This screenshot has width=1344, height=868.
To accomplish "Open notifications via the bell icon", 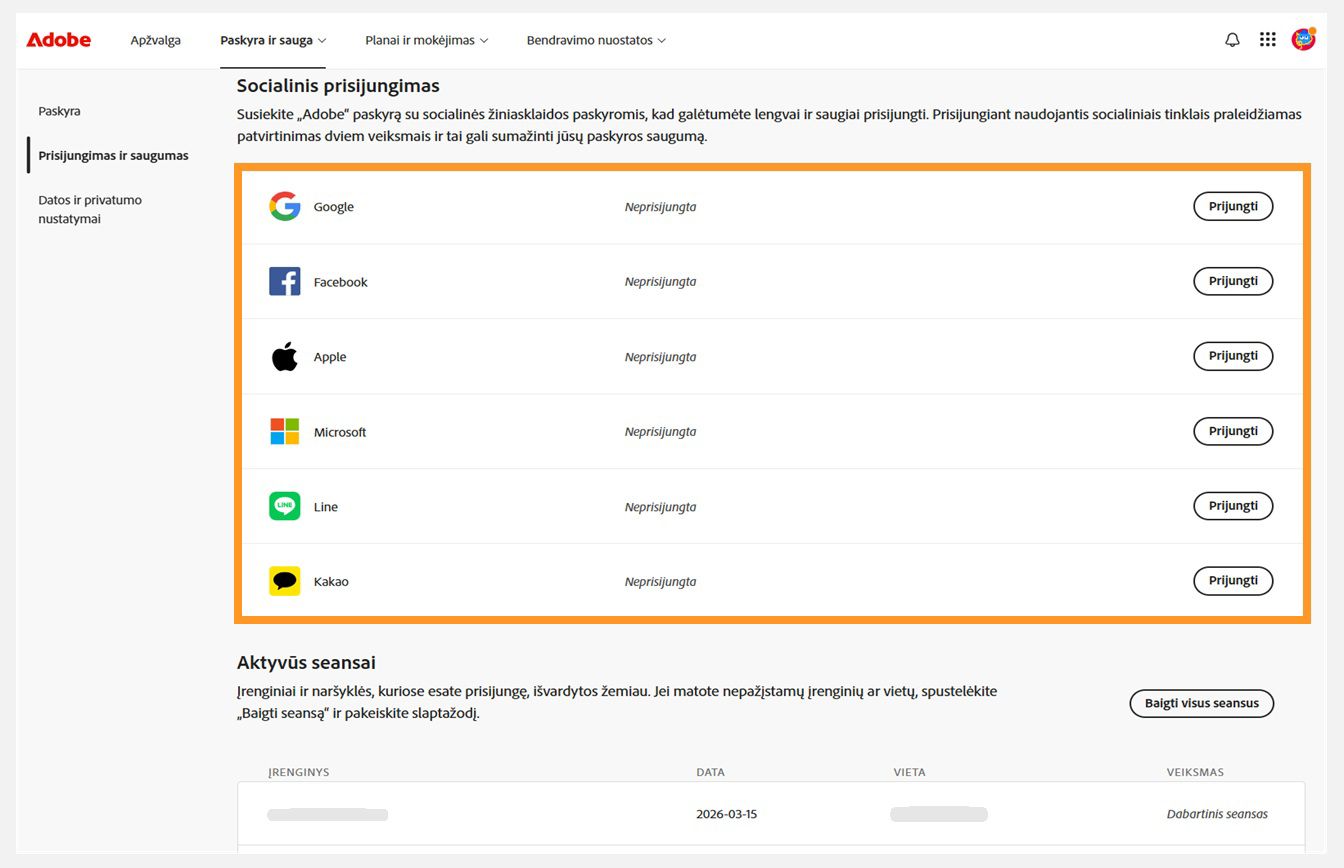I will click(x=1232, y=39).
